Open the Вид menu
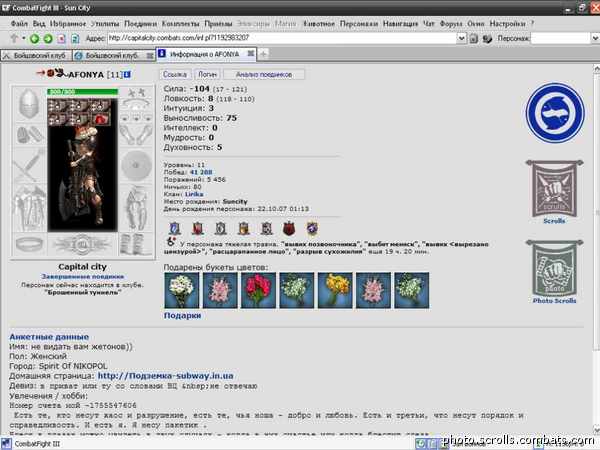This screenshot has height=450, width=600. [39, 24]
